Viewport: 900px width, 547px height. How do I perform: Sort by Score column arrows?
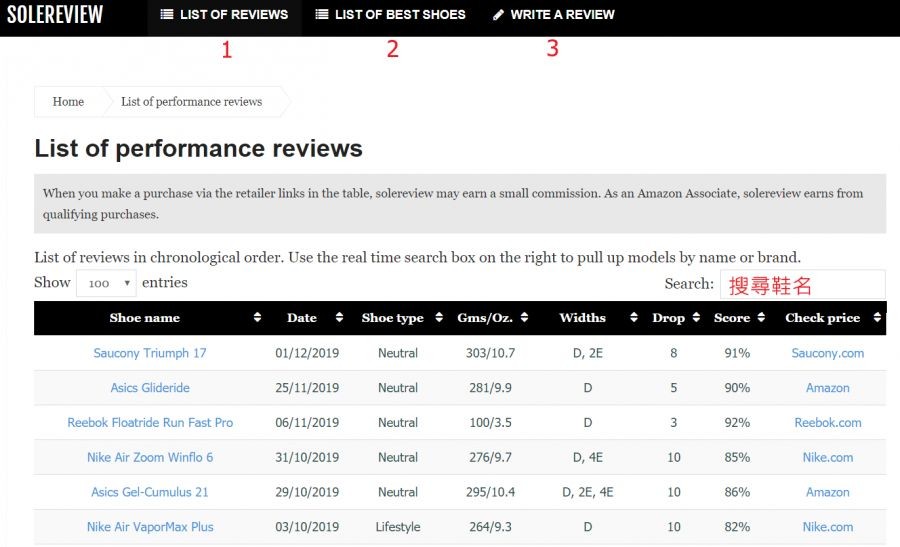pos(761,317)
